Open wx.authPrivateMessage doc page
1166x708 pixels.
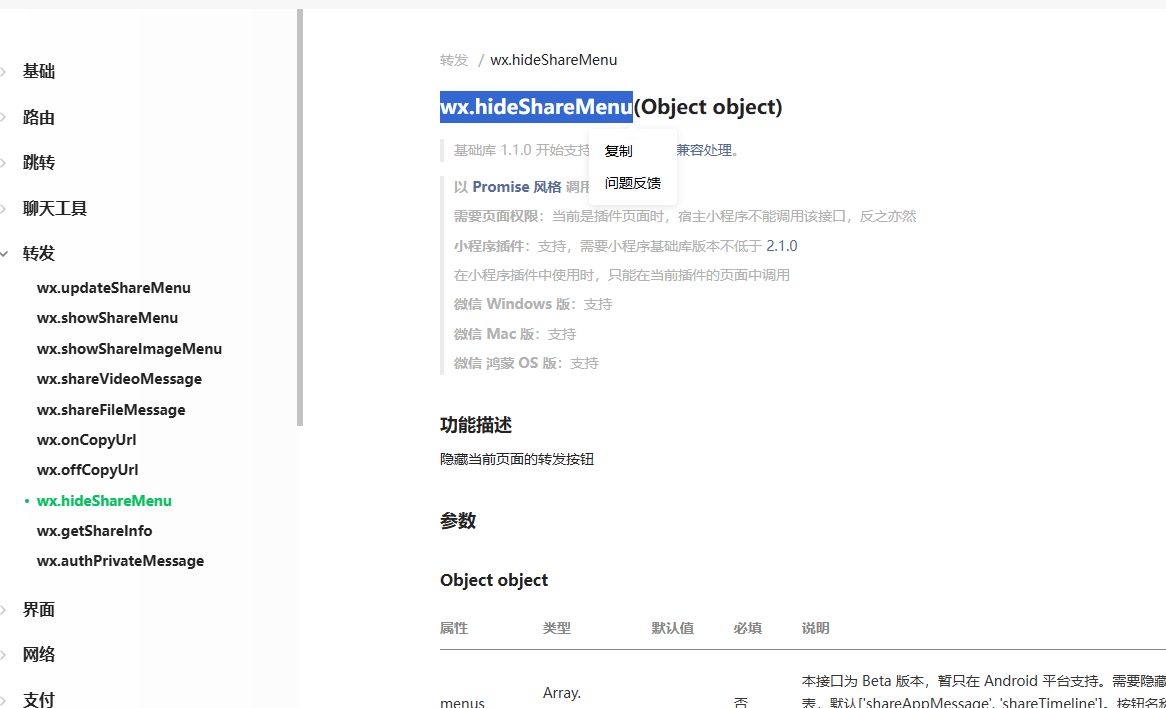pos(120,561)
